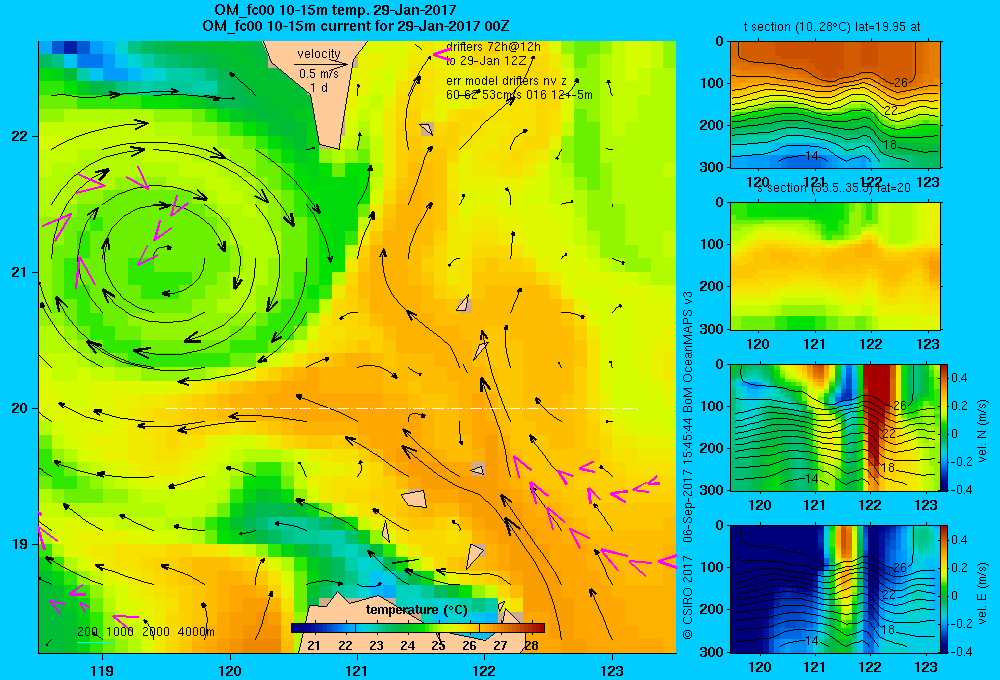Click the 'drifters 72h@12h' legend text
Screen dimensions: 1000x680
pos(493,47)
